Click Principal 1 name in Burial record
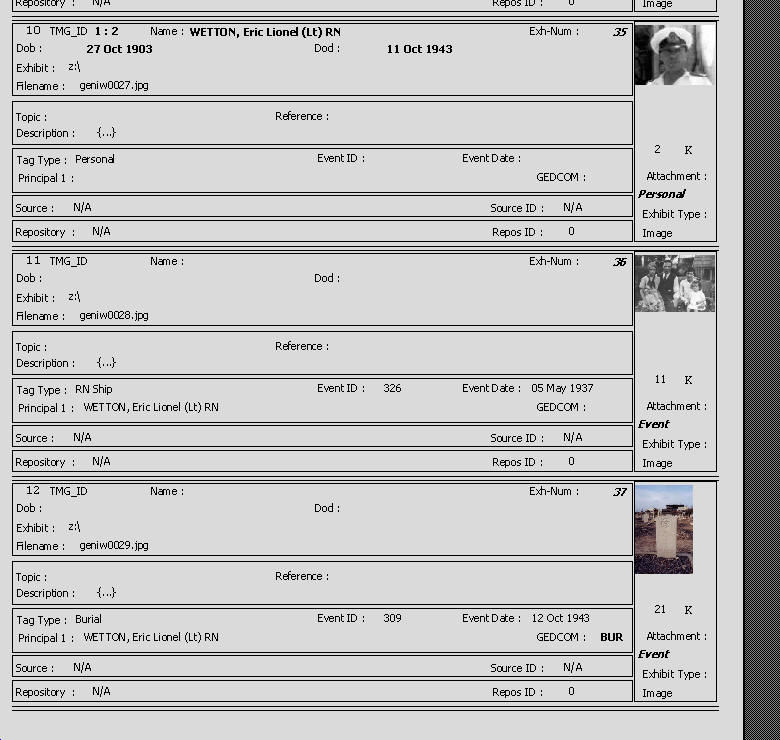The width and height of the screenshot is (780, 740). [x=151, y=637]
